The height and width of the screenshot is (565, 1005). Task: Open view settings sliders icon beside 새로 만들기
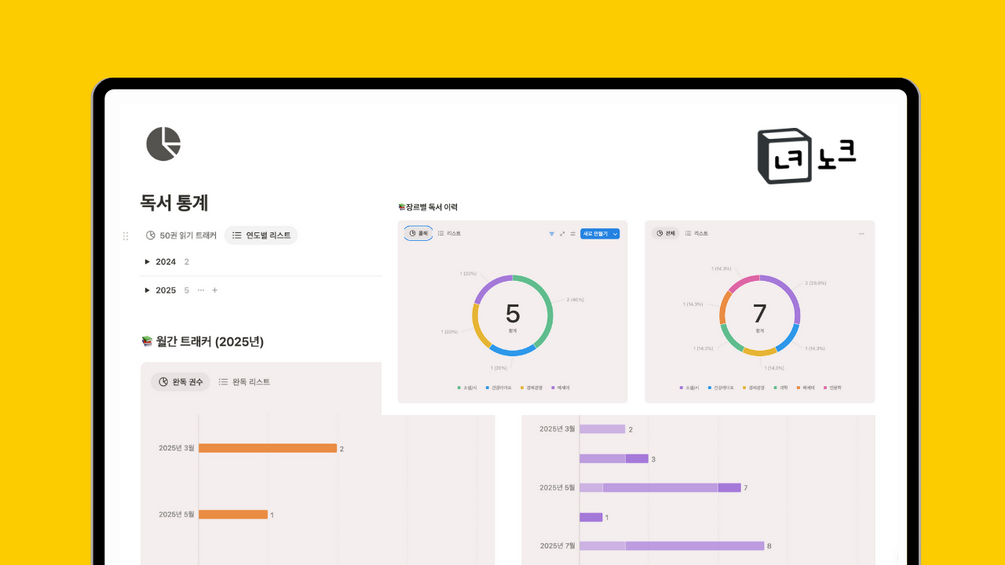click(x=573, y=234)
